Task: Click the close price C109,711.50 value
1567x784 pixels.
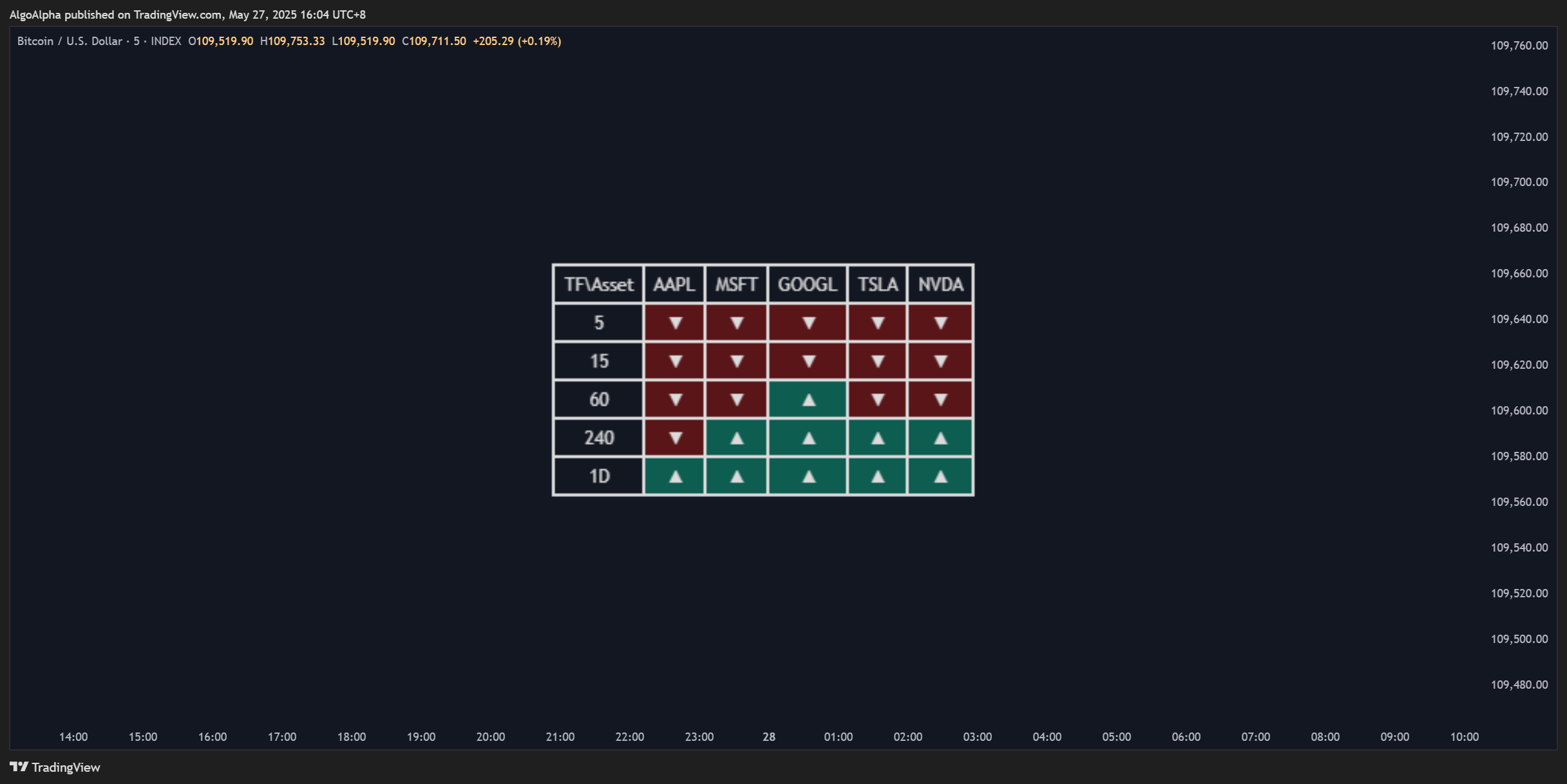Action: coord(434,41)
